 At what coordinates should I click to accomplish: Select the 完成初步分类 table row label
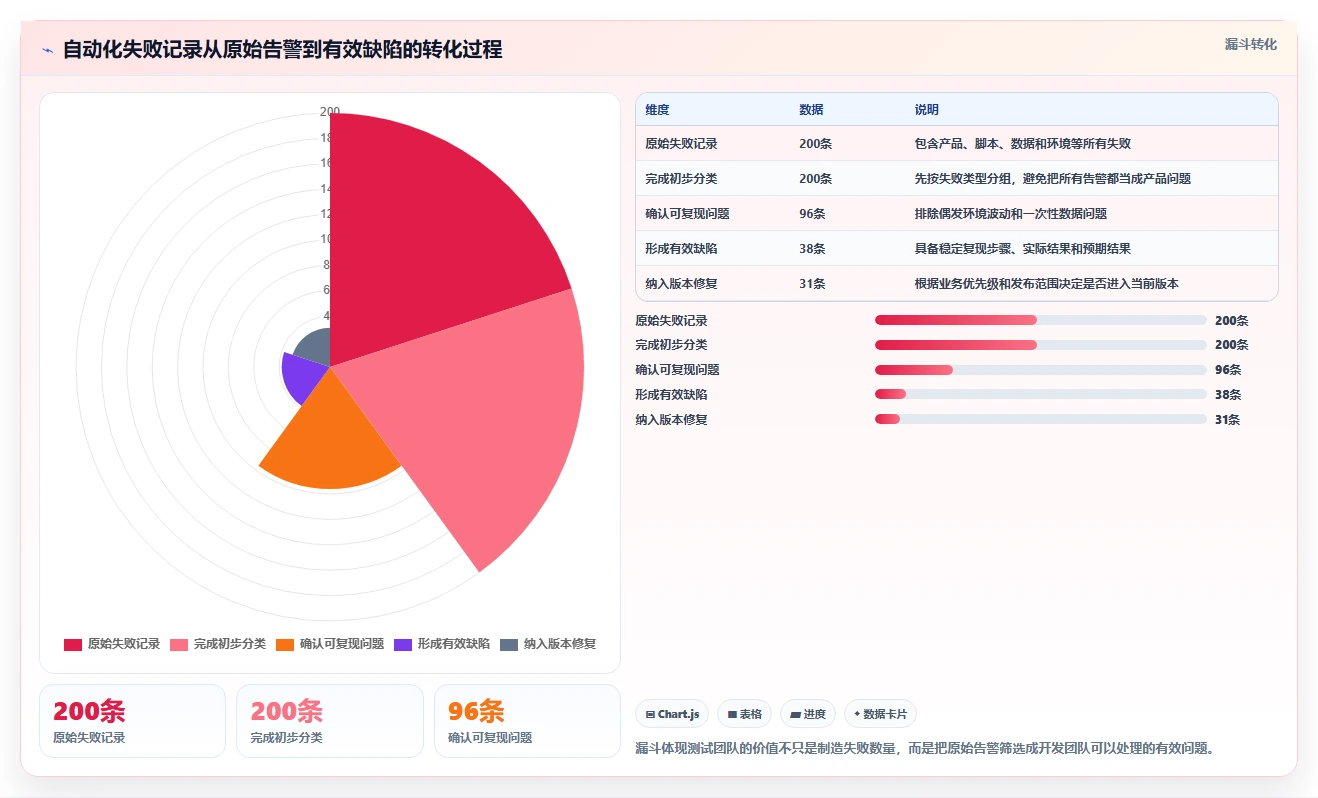[x=681, y=179]
